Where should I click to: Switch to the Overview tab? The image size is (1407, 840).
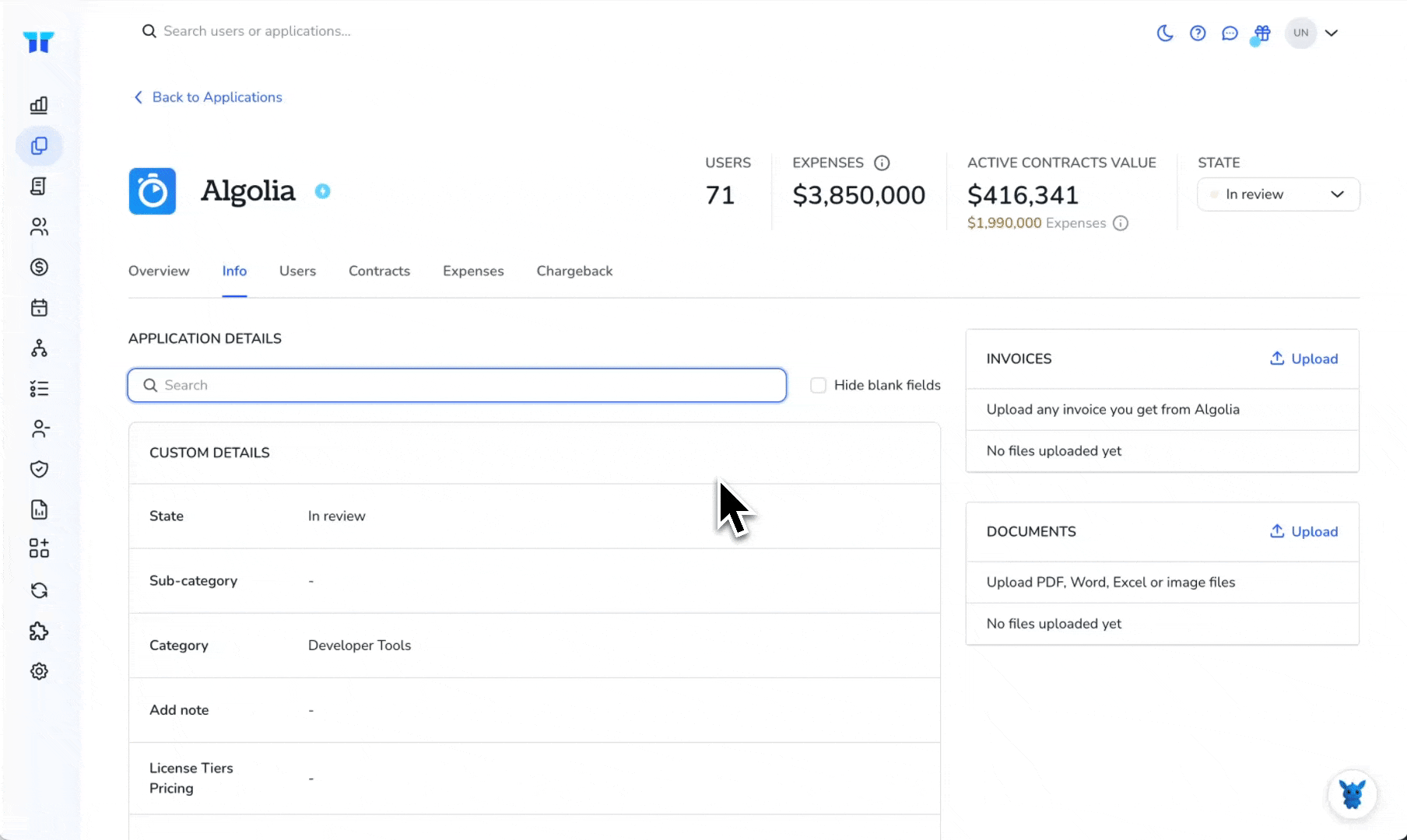[159, 271]
